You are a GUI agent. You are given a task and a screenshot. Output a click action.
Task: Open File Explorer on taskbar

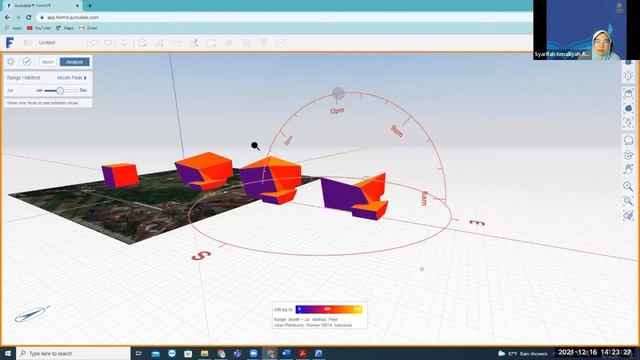[x=204, y=353]
